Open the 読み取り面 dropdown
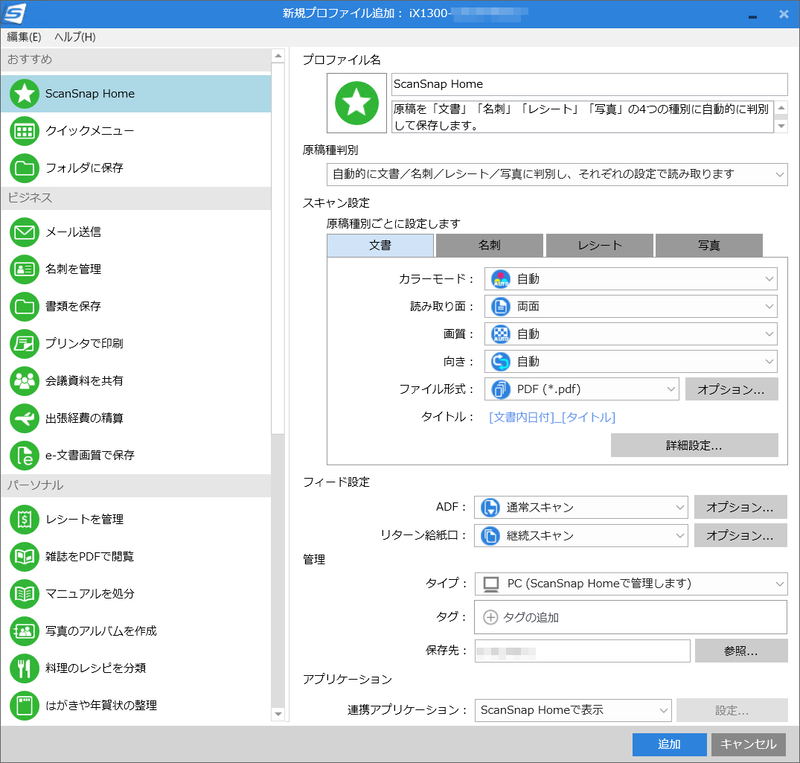 631,307
